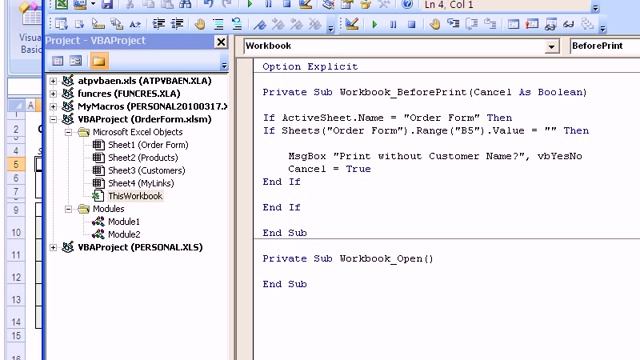Go to the previous bookmark
Image resolution: width=640 pixels, height=360 pixels.
coord(297,24)
